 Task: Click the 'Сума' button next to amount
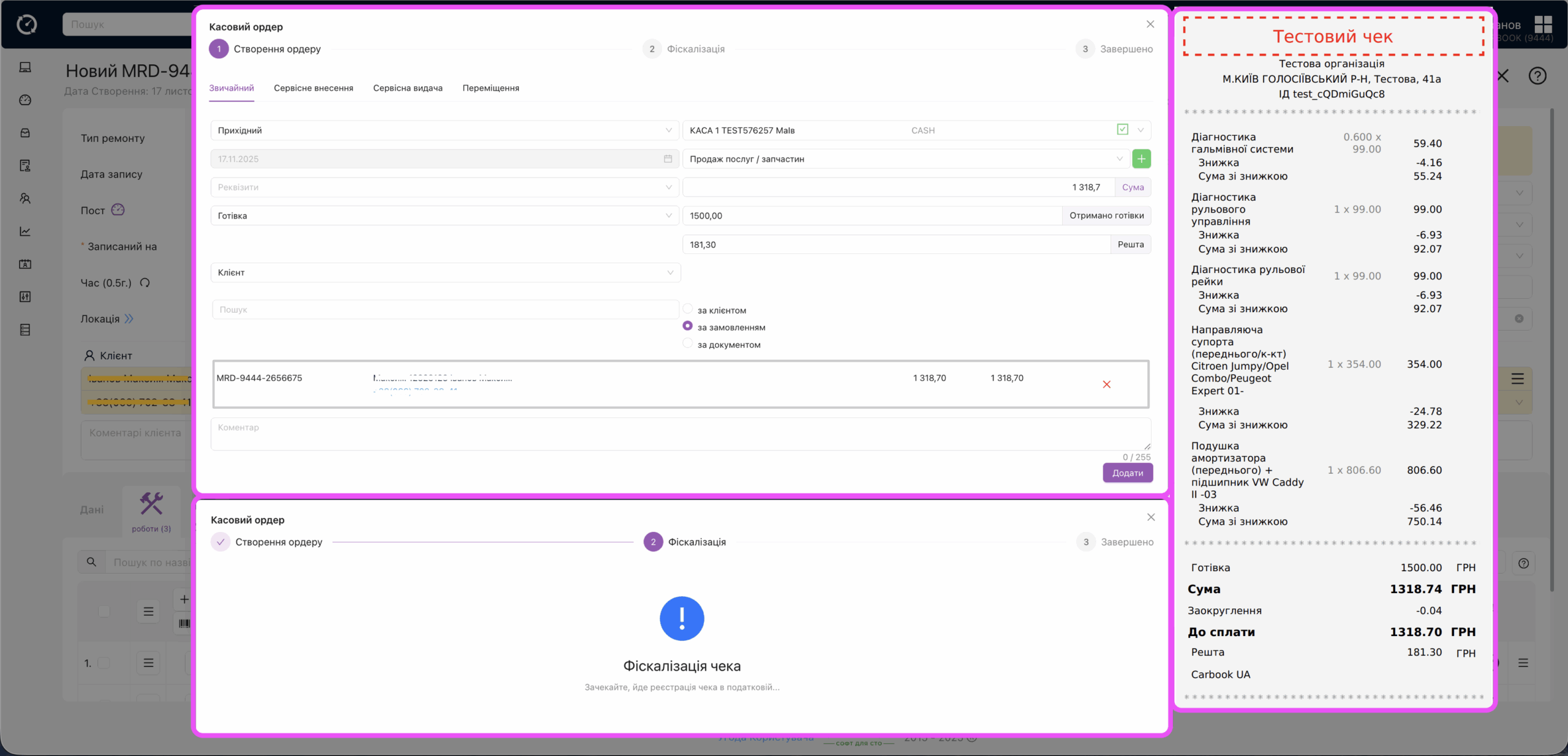(x=1133, y=187)
